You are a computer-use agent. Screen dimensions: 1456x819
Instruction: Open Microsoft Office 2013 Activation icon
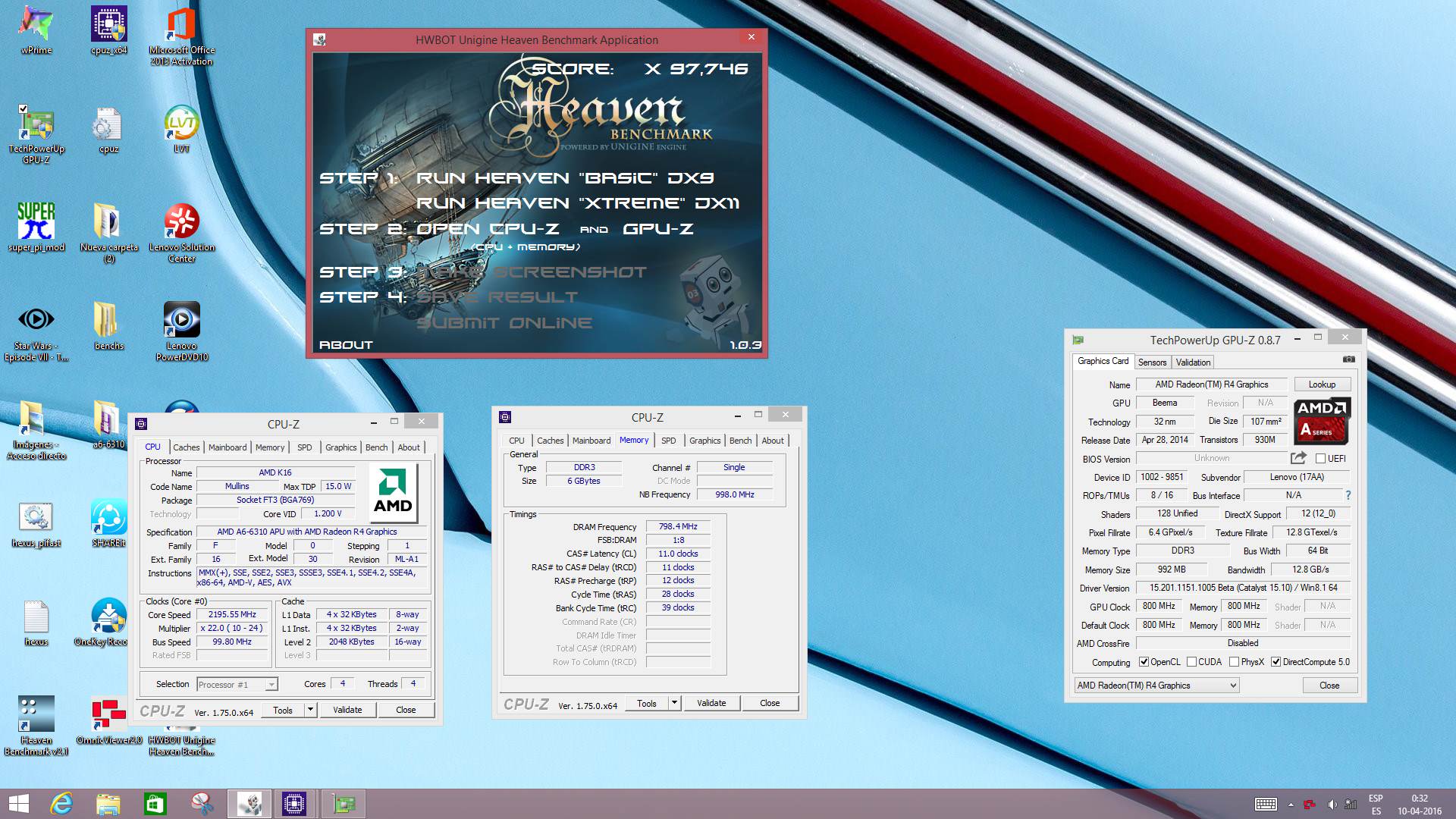[181, 36]
